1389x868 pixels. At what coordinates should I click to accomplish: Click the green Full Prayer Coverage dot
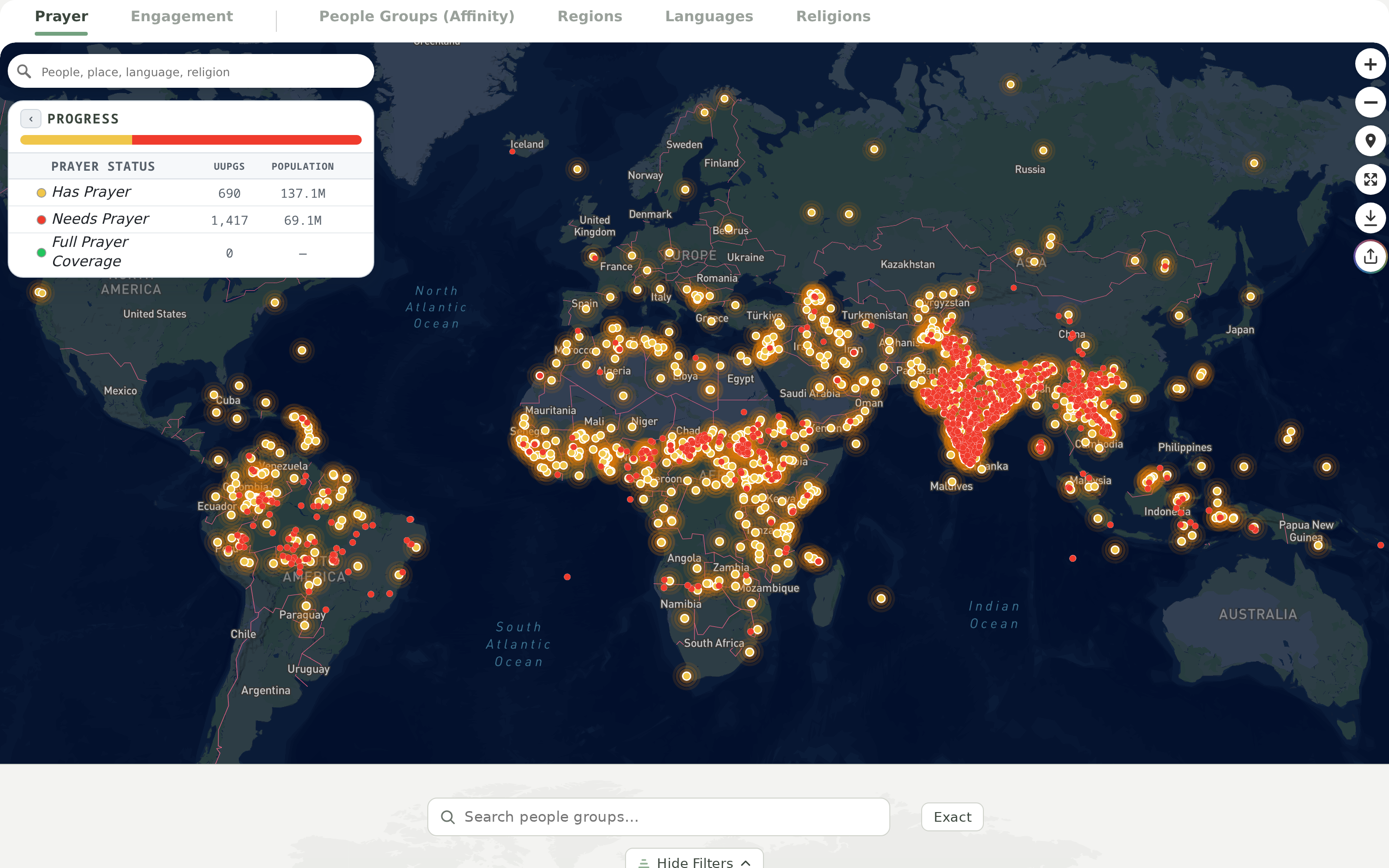41,253
